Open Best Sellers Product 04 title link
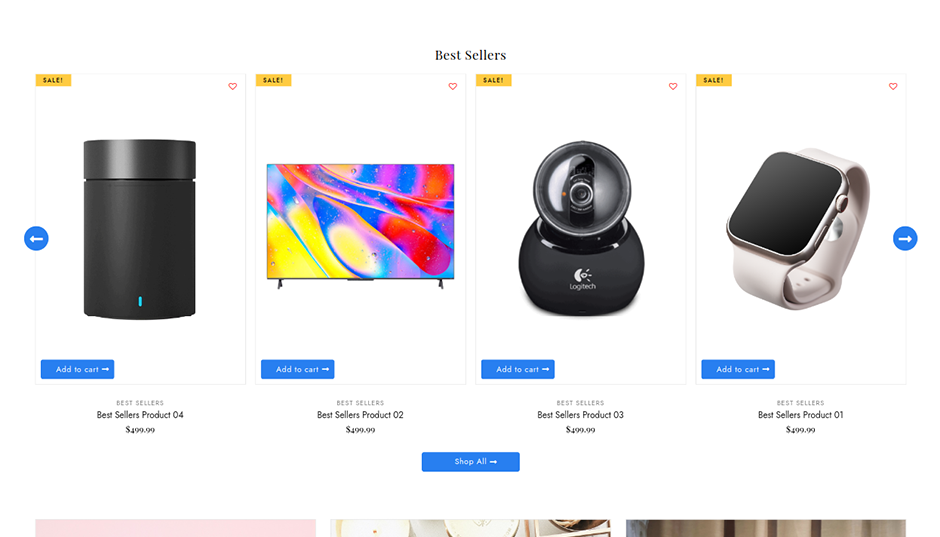940x537 pixels. pyautogui.click(x=140, y=415)
